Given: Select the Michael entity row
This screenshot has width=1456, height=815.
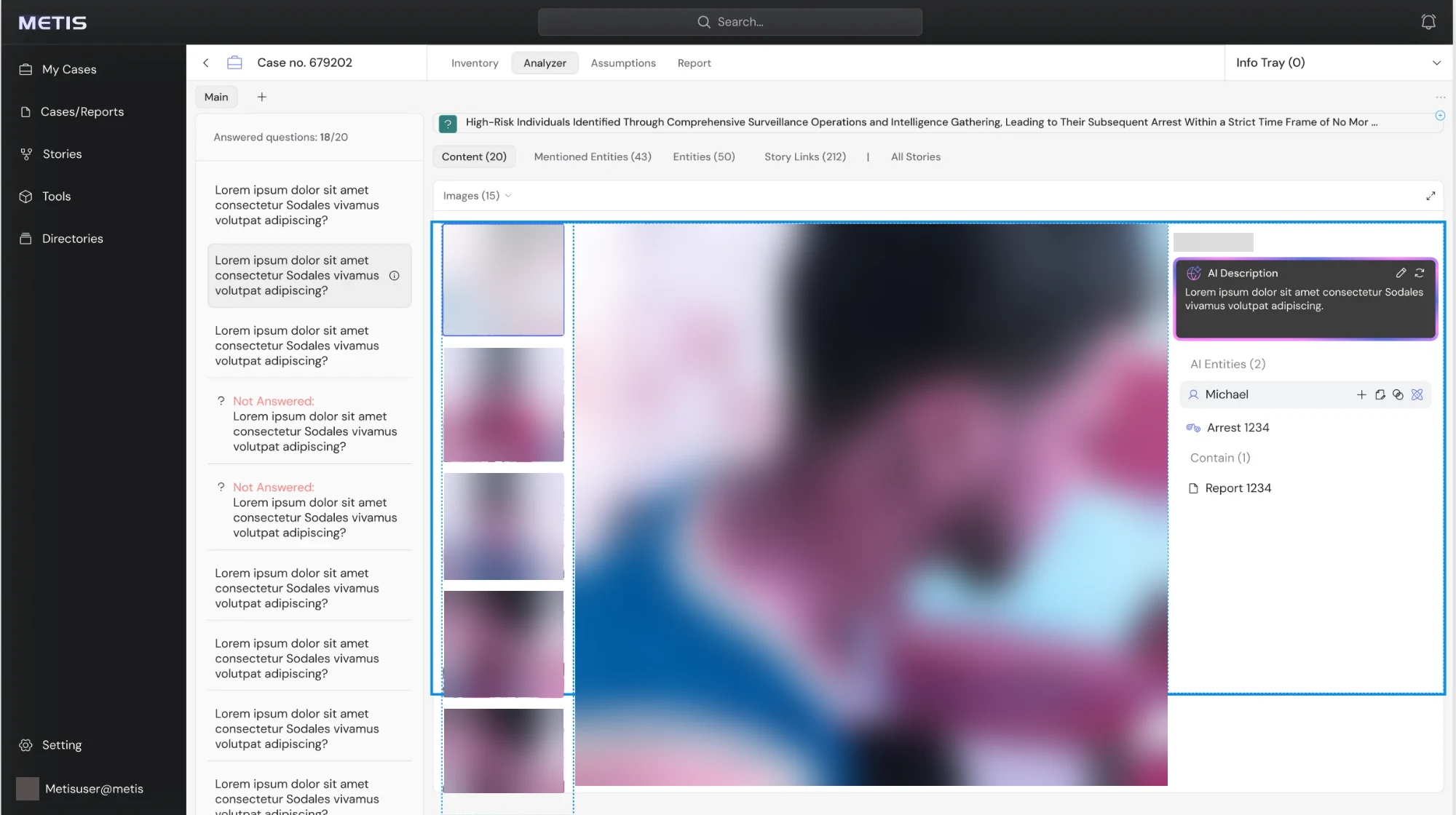Looking at the screenshot, I should tap(1305, 394).
